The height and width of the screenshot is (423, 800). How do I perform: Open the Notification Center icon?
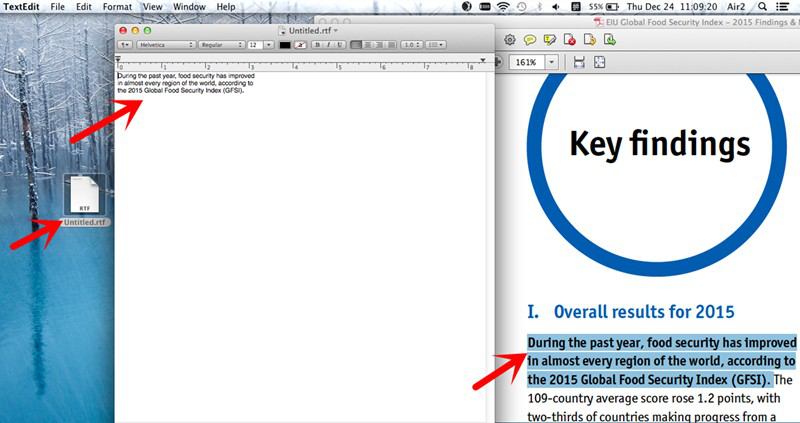tap(781, 7)
